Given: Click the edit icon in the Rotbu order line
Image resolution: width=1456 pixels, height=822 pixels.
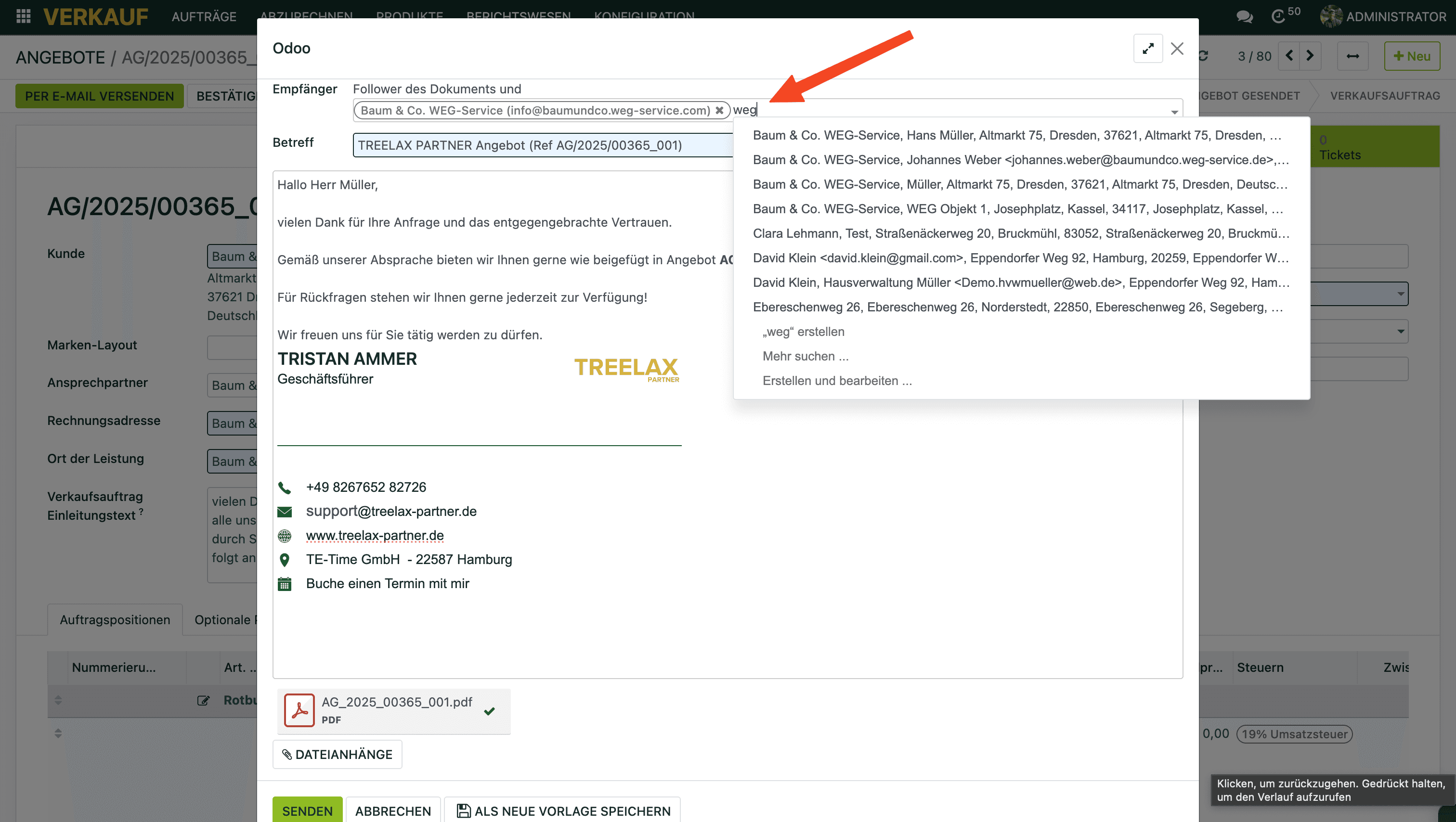Looking at the screenshot, I should (x=203, y=701).
